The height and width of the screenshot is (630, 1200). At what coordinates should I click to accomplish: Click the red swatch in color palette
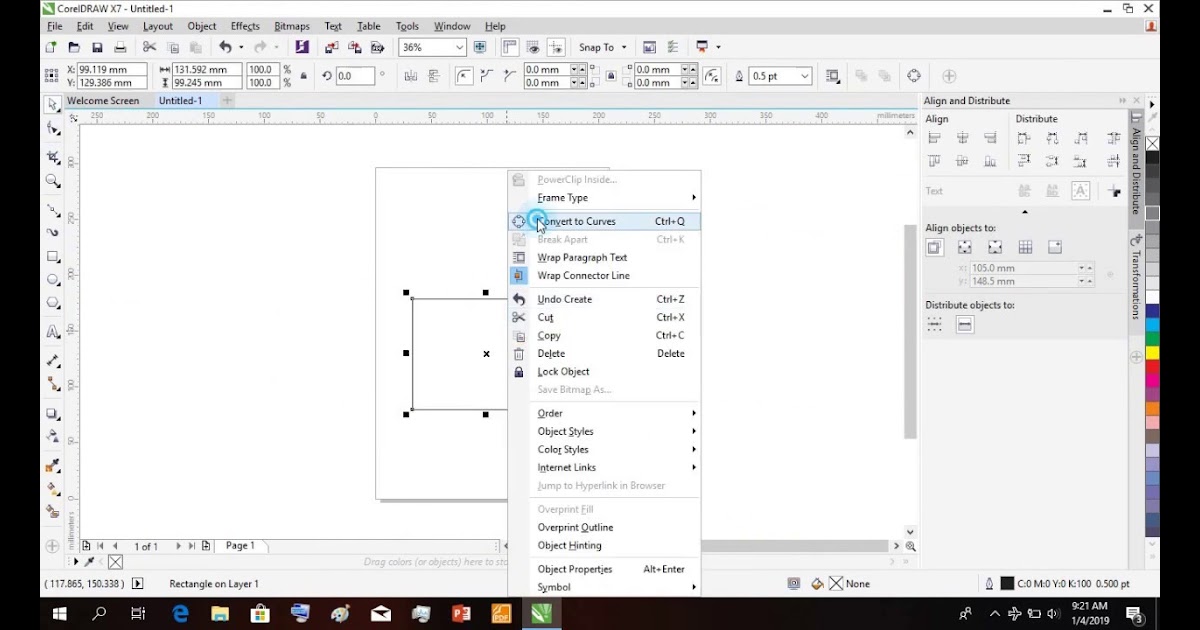point(1153,367)
